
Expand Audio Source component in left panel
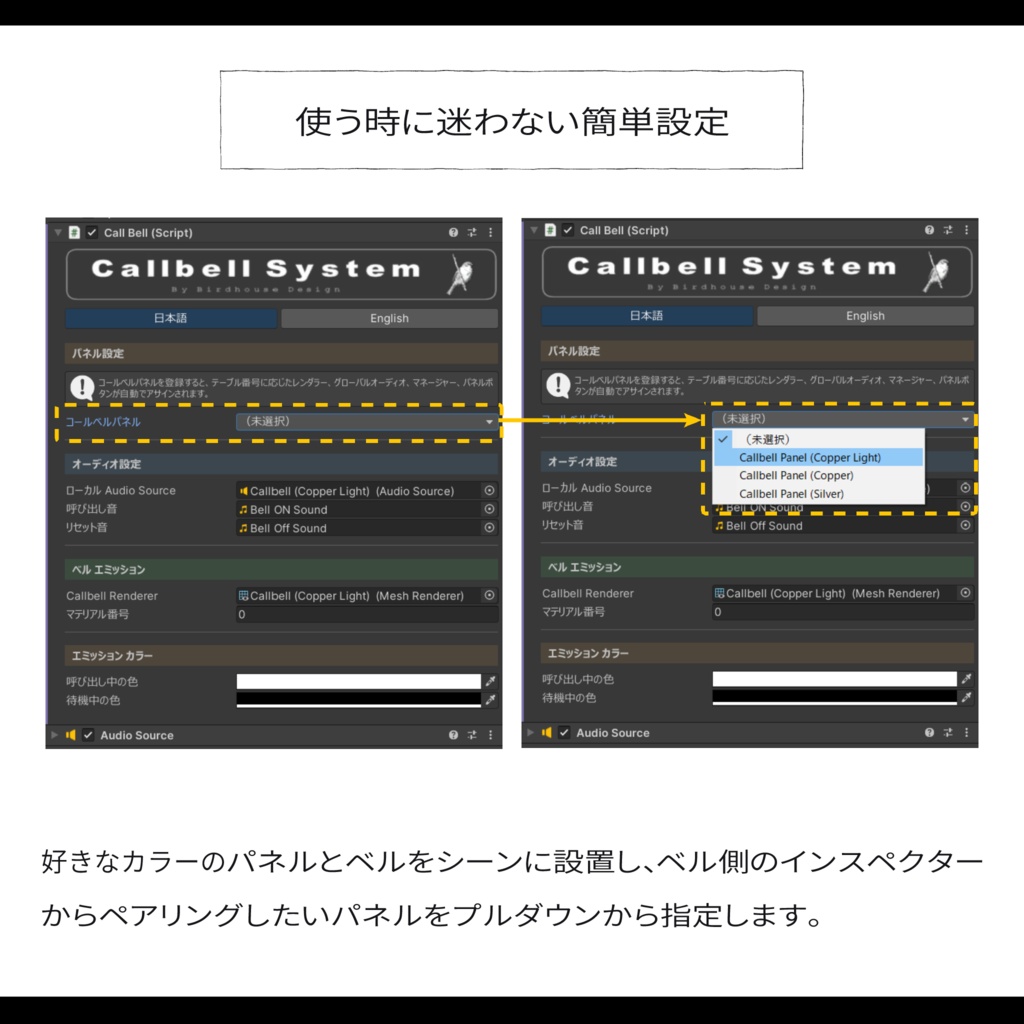pyautogui.click(x=55, y=735)
